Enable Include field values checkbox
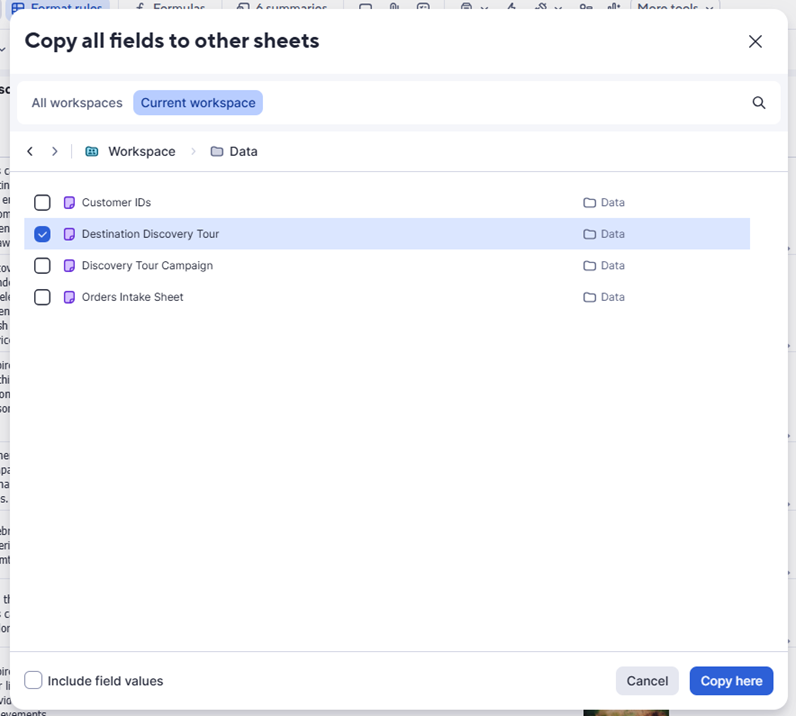 point(33,680)
